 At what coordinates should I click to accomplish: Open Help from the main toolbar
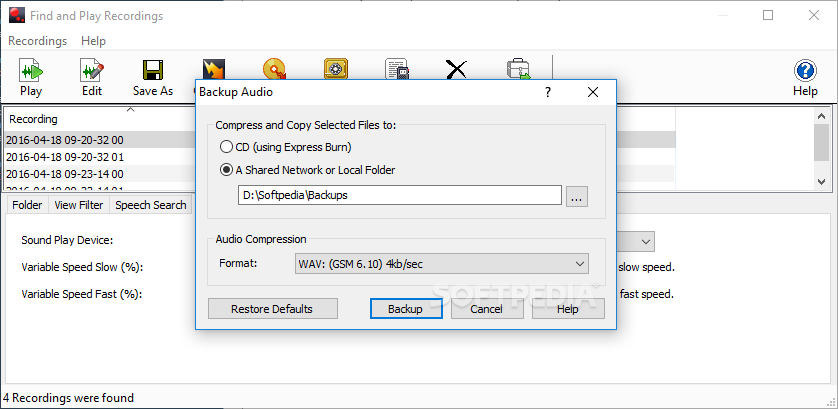(x=805, y=78)
